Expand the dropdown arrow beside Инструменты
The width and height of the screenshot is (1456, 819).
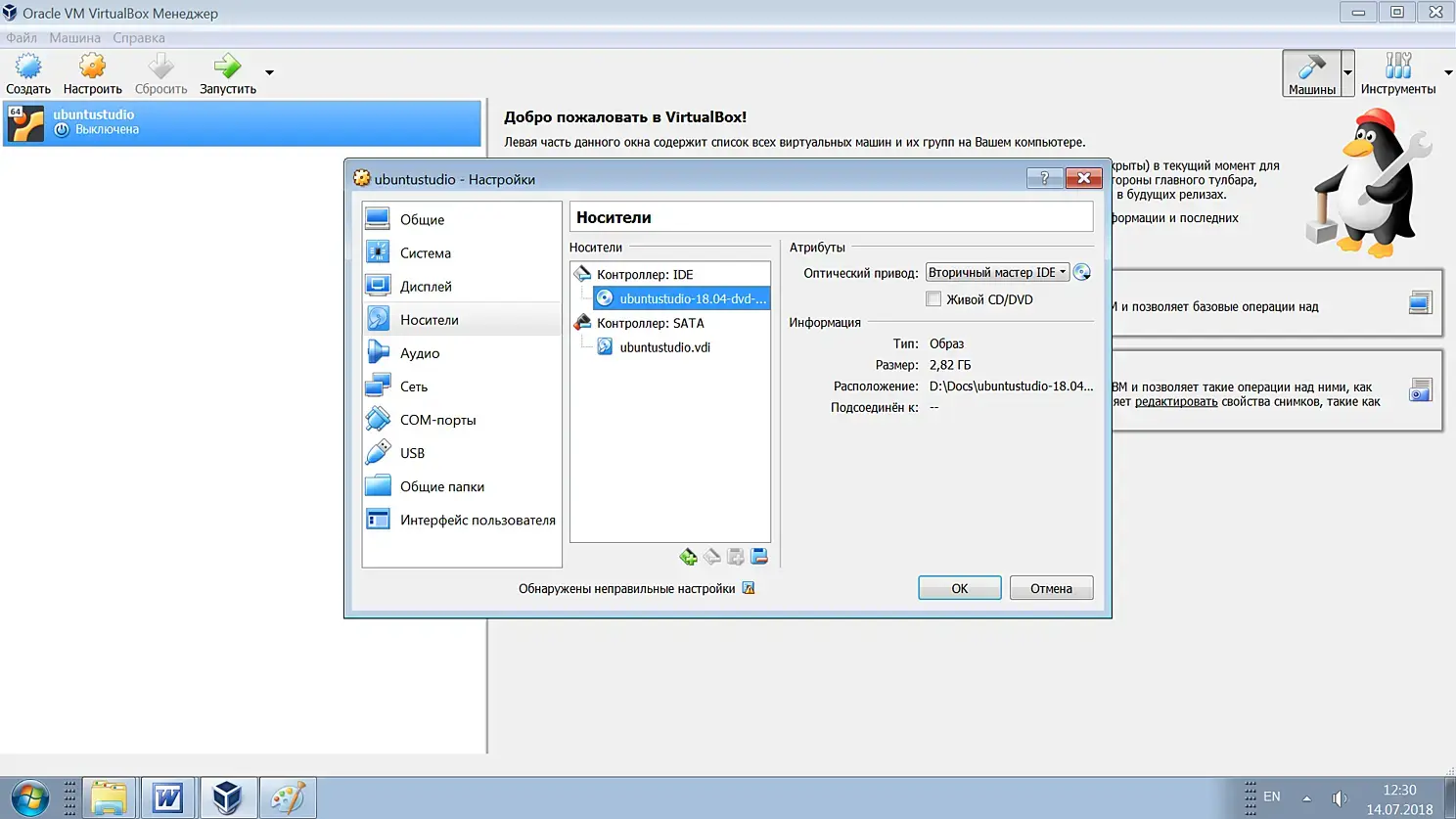tap(1448, 72)
